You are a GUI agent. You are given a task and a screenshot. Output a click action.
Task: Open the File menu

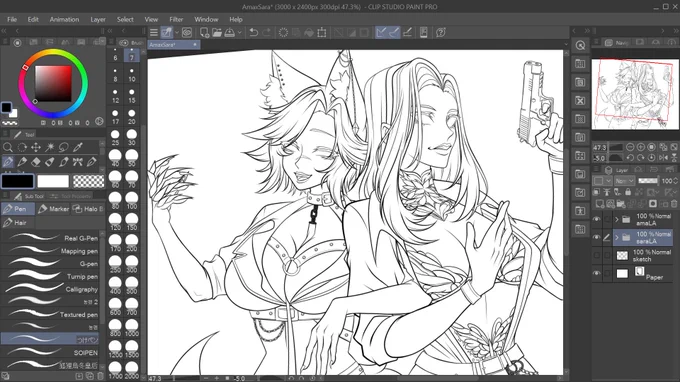pyautogui.click(x=12, y=20)
